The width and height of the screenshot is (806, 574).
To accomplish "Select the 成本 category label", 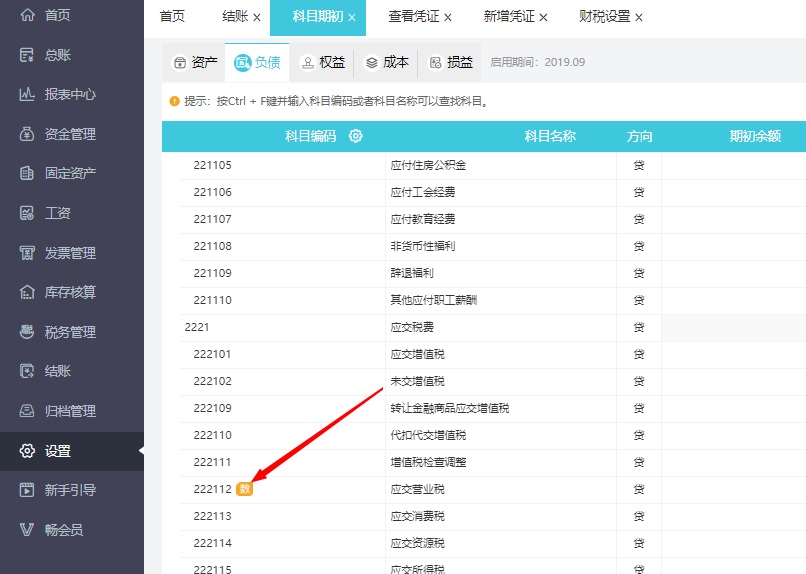I will (x=396, y=63).
